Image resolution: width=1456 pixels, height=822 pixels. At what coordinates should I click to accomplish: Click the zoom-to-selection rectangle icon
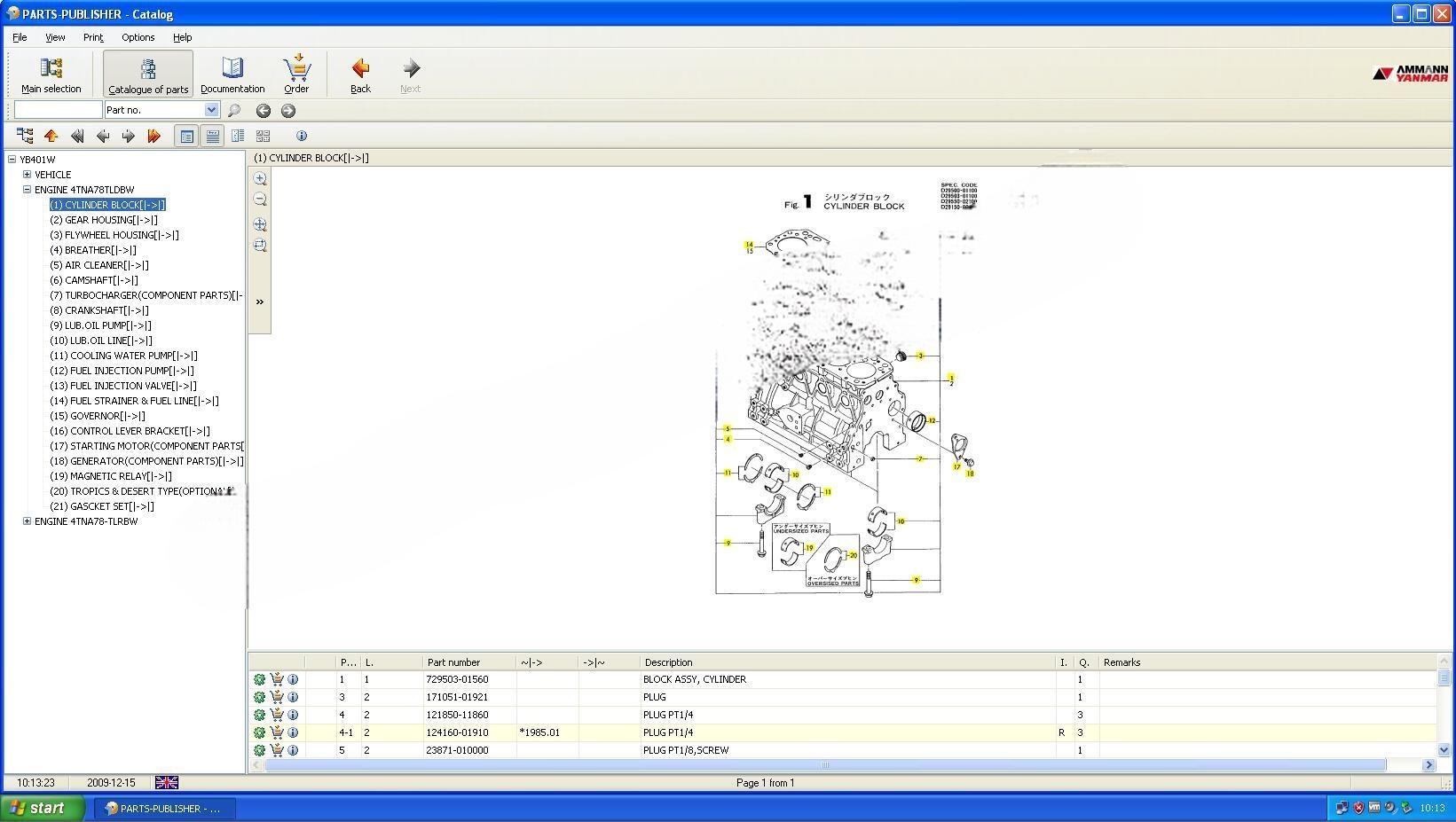tap(260, 246)
